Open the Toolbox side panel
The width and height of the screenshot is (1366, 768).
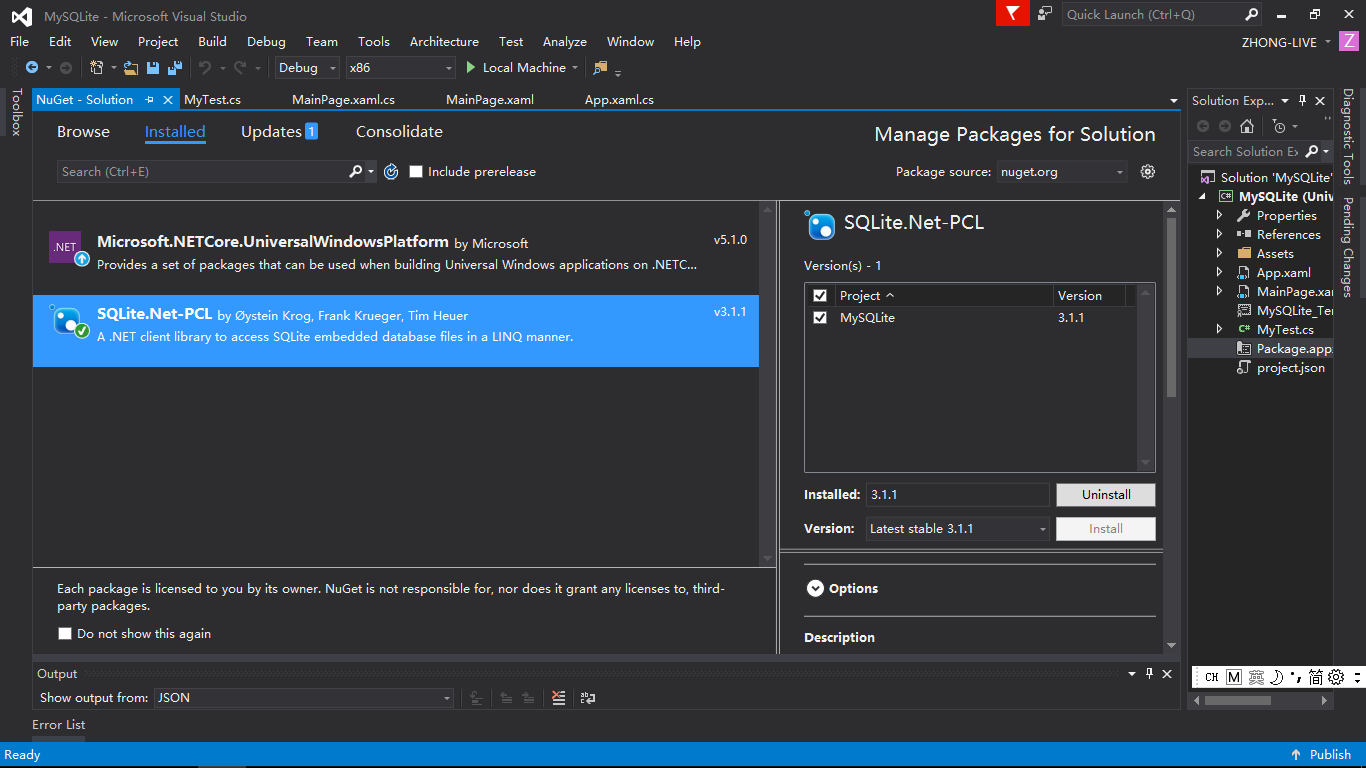point(16,112)
